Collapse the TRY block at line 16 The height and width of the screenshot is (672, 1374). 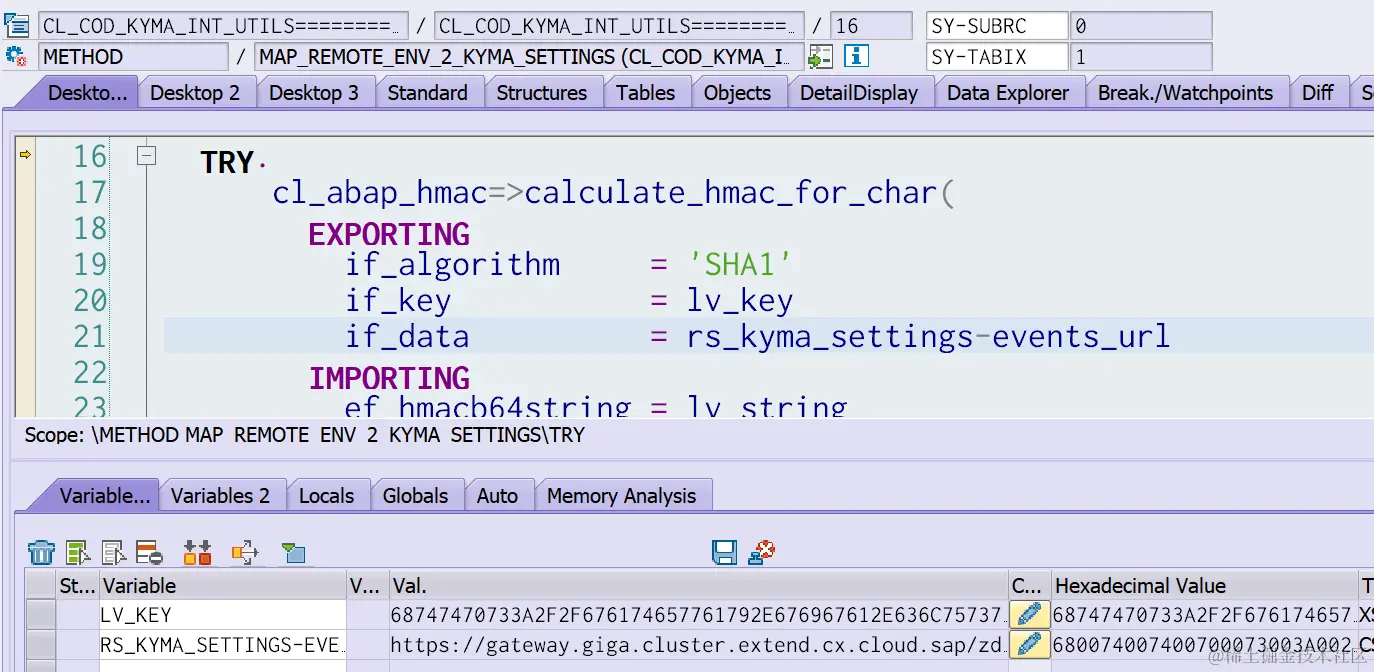pyautogui.click(x=147, y=155)
